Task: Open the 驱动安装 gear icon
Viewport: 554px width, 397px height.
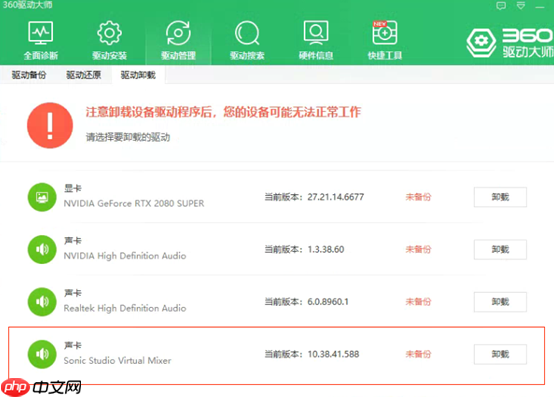Action: click(x=109, y=33)
